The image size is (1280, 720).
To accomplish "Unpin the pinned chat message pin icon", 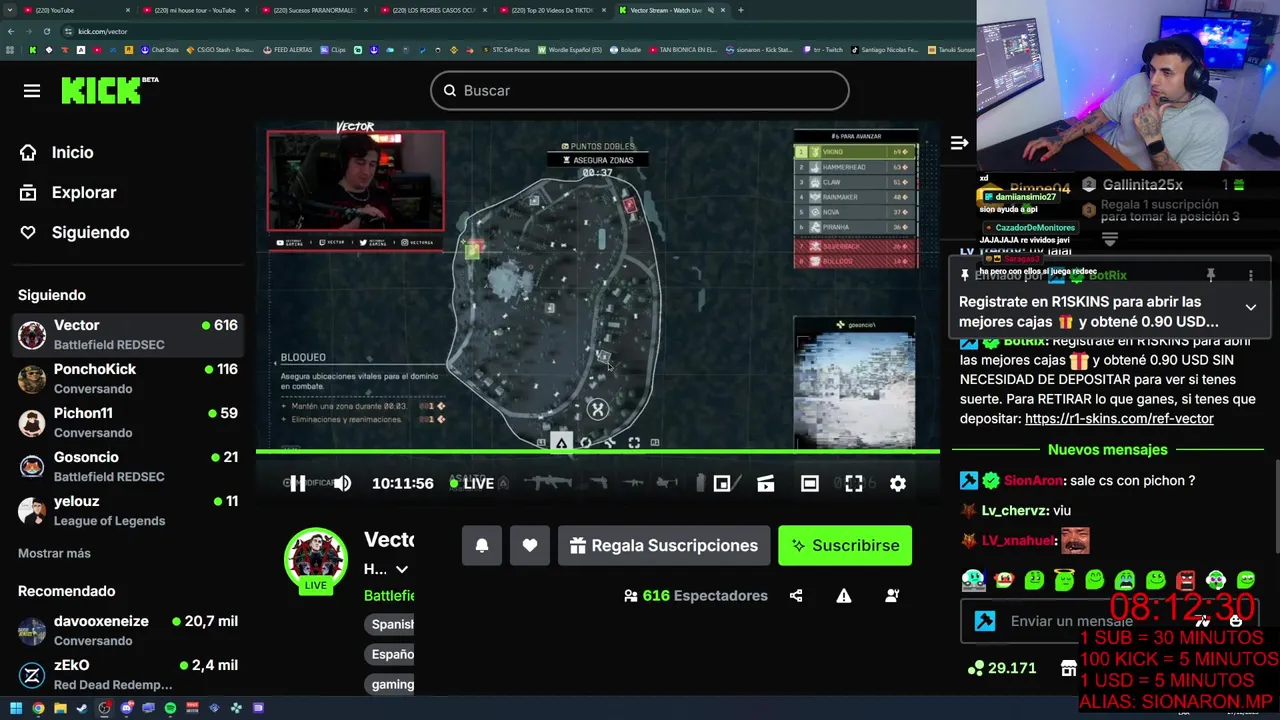I will [x=1210, y=276].
